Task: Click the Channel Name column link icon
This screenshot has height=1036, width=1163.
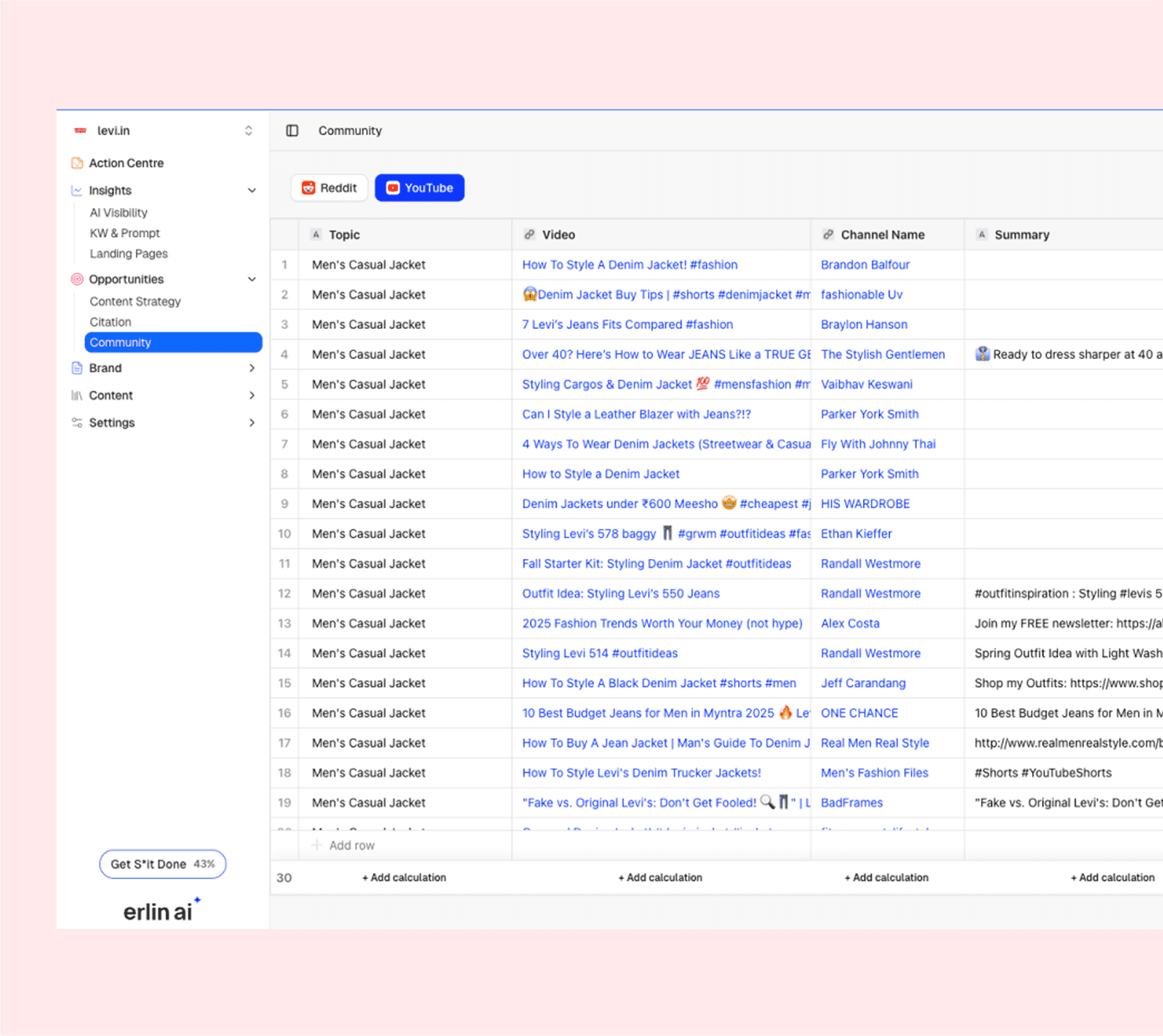Action: (x=829, y=235)
